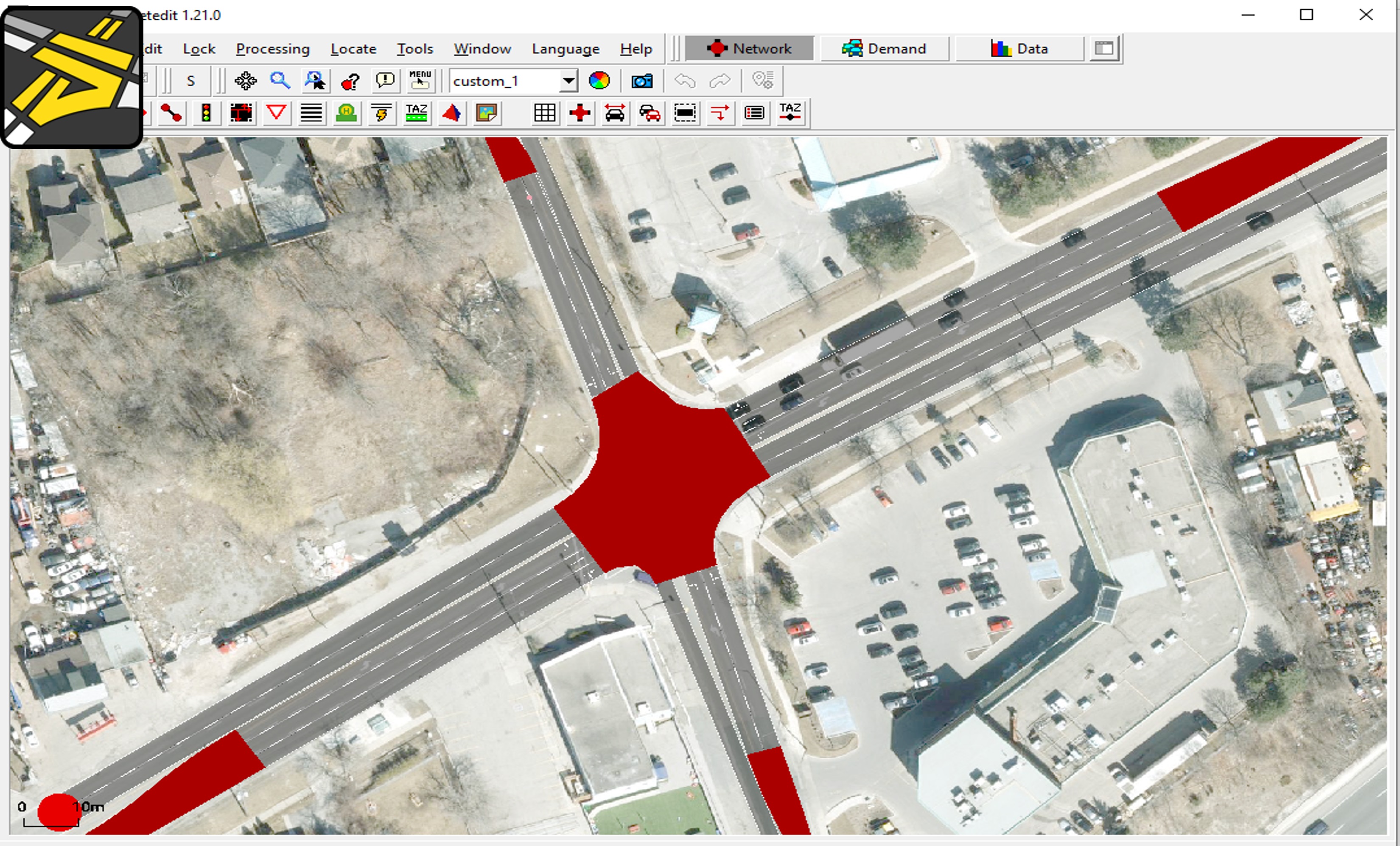Activate TAZ mode with the green TAZ icon
The width and height of the screenshot is (1400, 846).
coord(417,113)
